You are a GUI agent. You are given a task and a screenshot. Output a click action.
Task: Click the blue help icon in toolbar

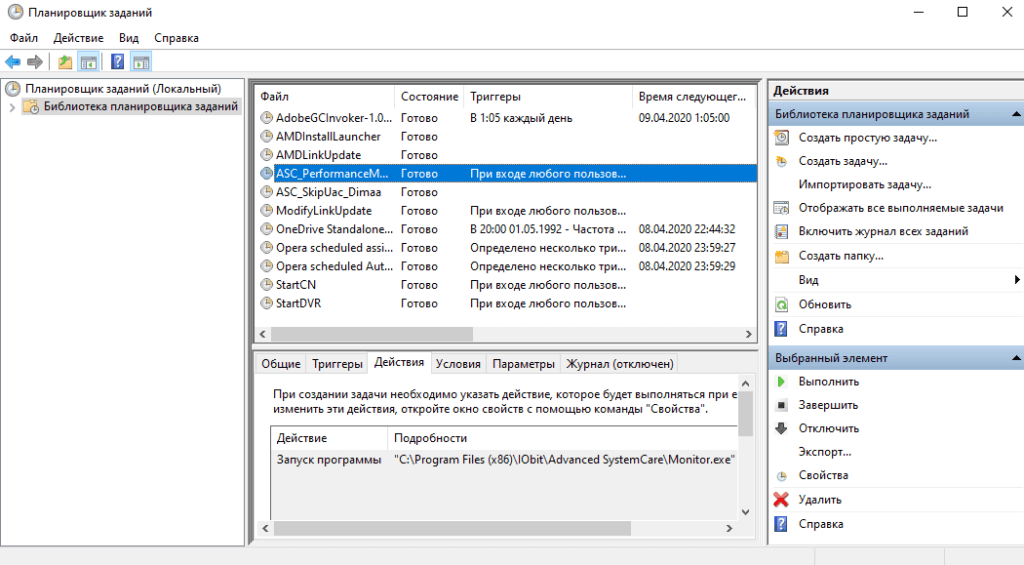pyautogui.click(x=117, y=62)
